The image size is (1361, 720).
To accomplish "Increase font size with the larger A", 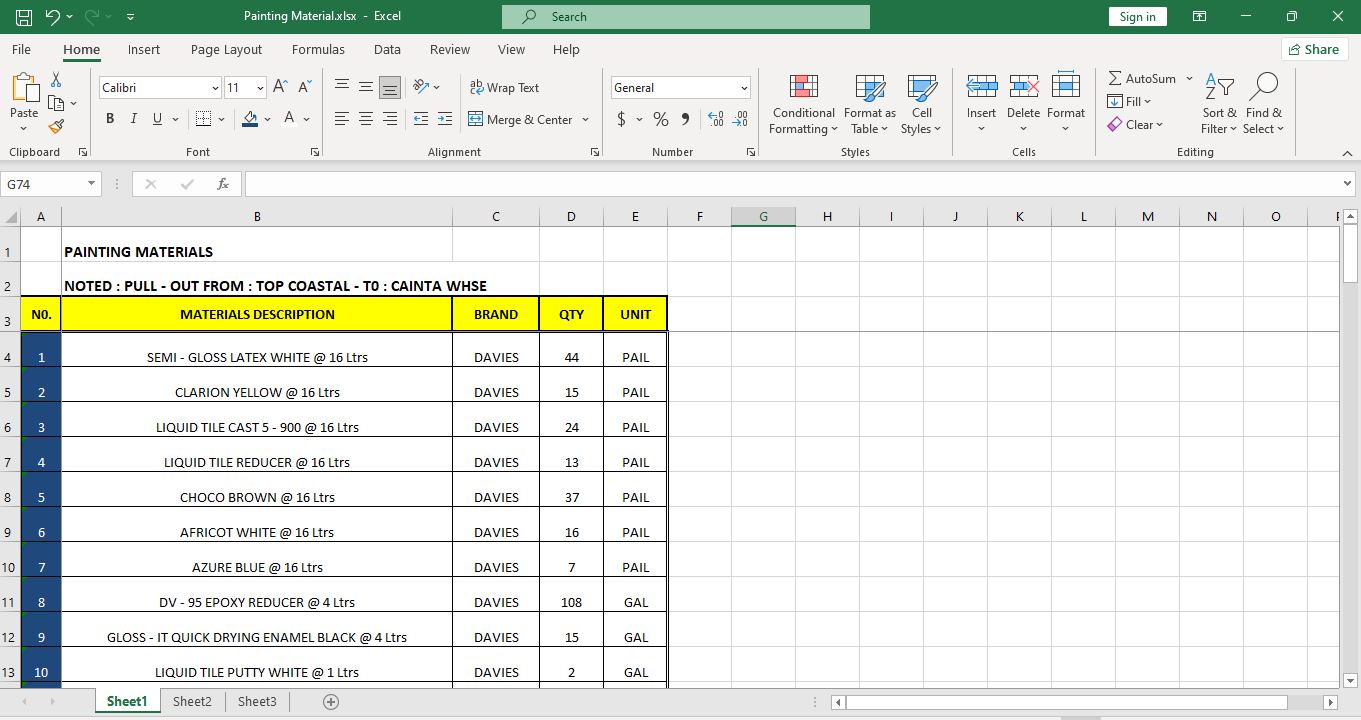I will (x=281, y=87).
